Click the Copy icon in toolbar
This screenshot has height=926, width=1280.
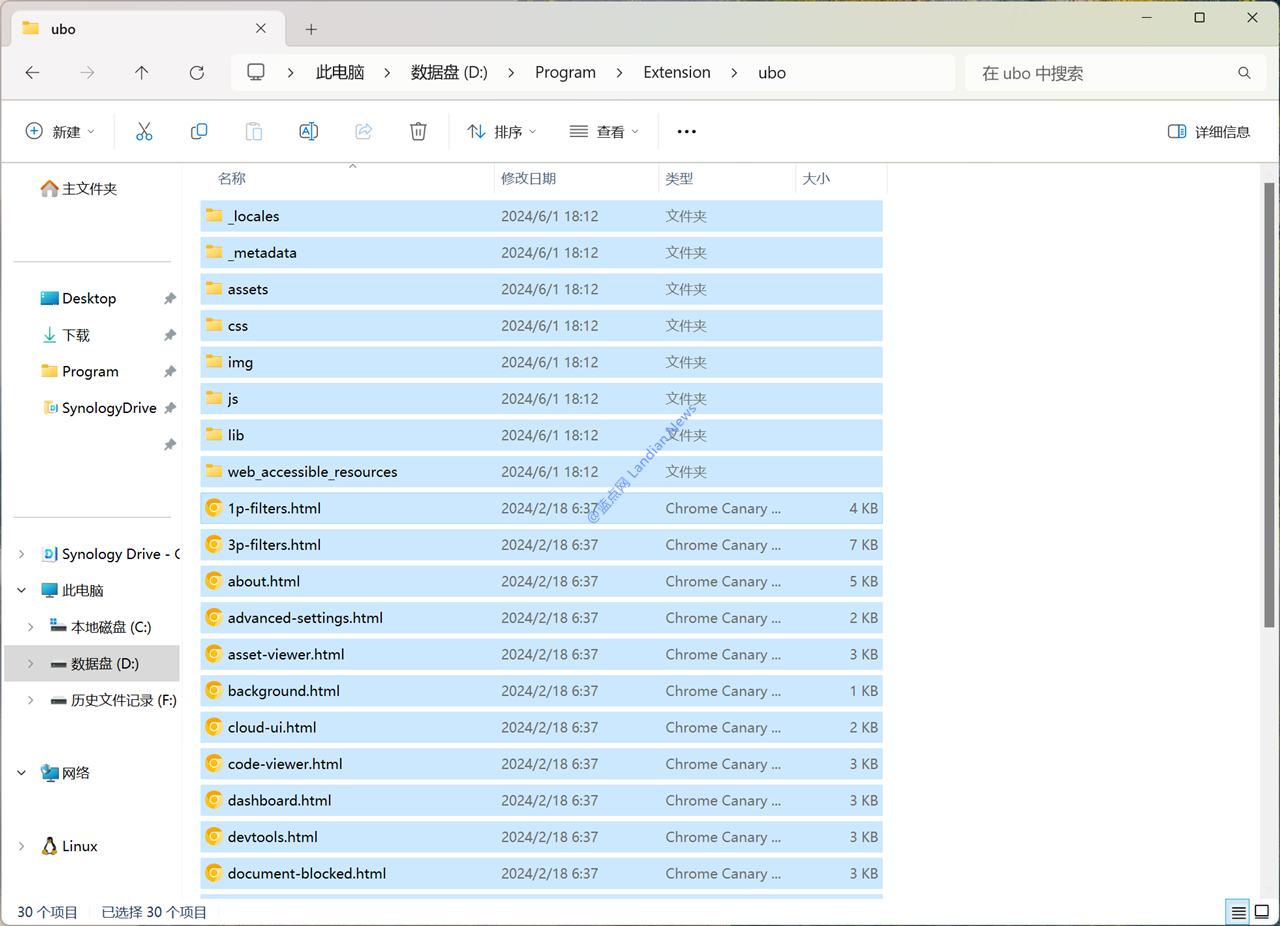click(x=199, y=131)
